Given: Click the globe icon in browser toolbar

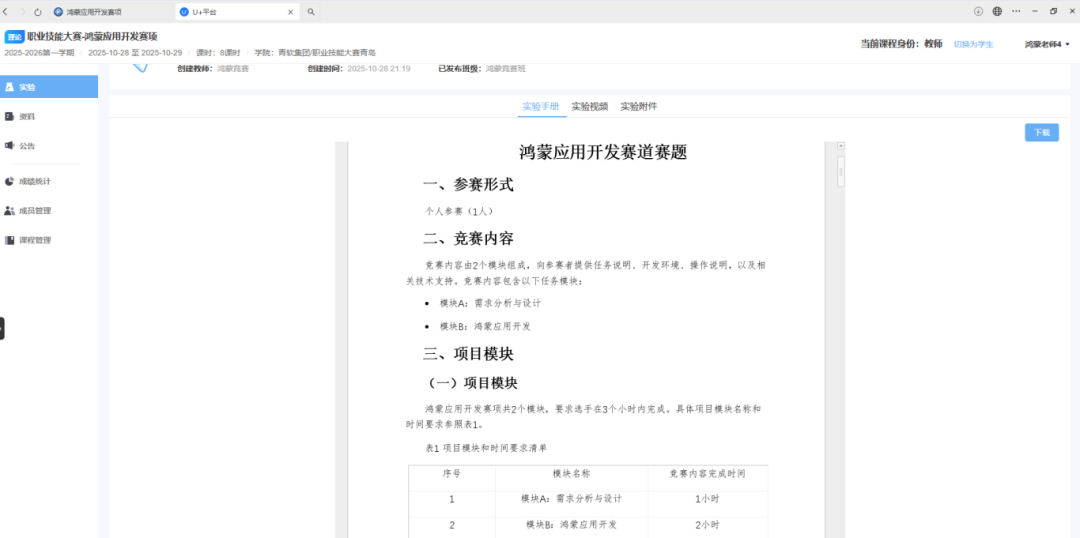Looking at the screenshot, I should point(997,11).
